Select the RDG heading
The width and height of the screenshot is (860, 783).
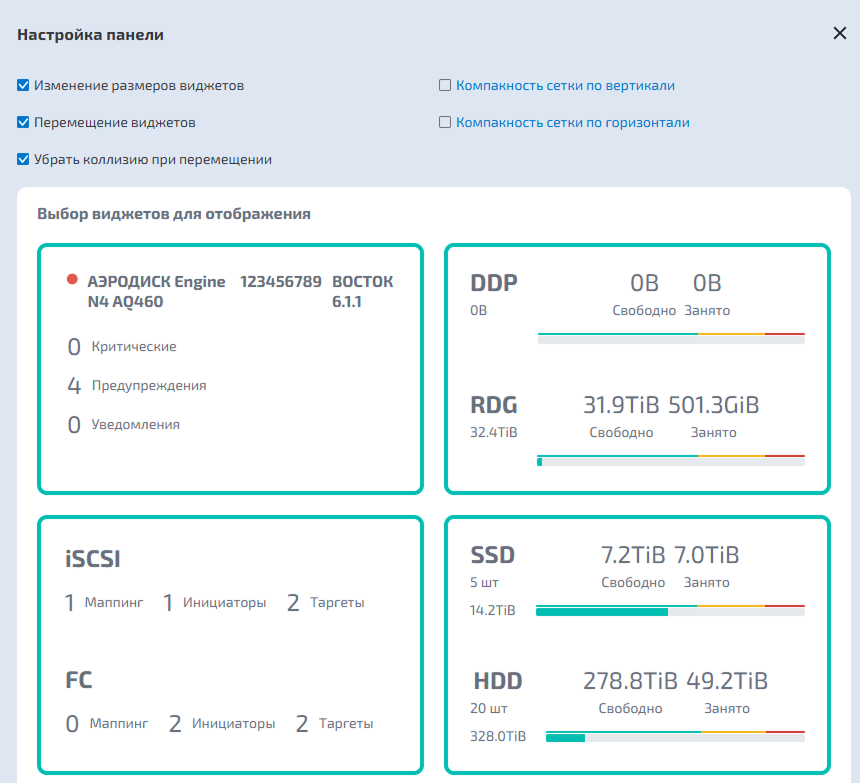pos(494,405)
